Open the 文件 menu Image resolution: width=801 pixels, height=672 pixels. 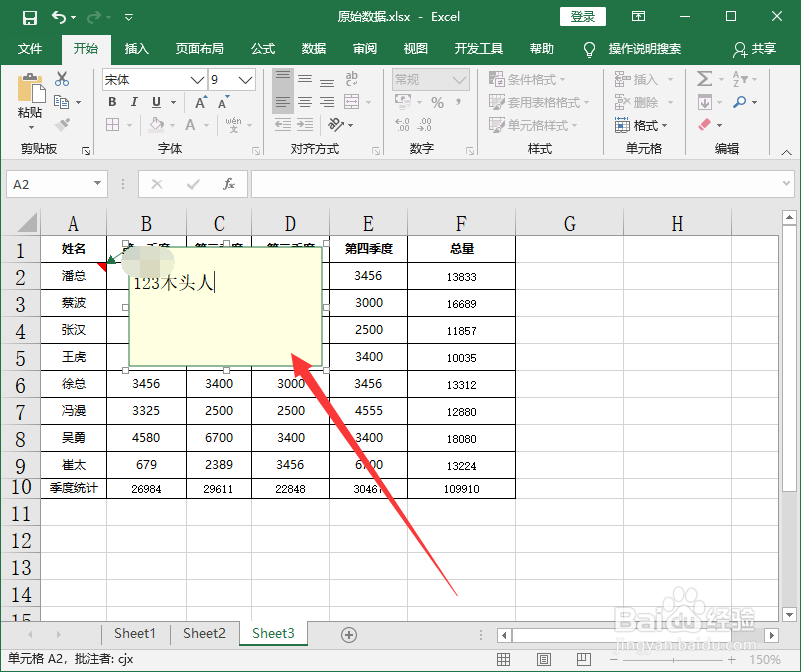[30, 49]
